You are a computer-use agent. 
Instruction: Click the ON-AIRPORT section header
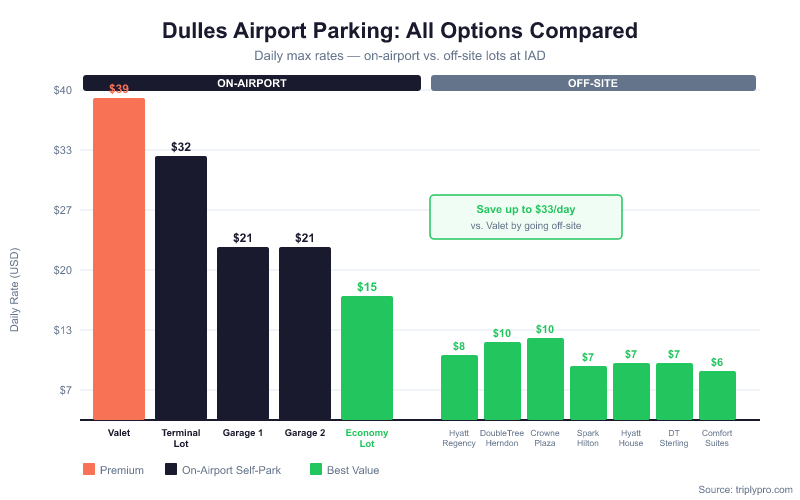[252, 83]
